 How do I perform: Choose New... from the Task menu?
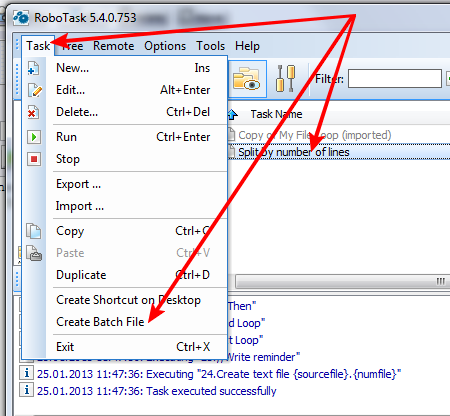coord(124,68)
